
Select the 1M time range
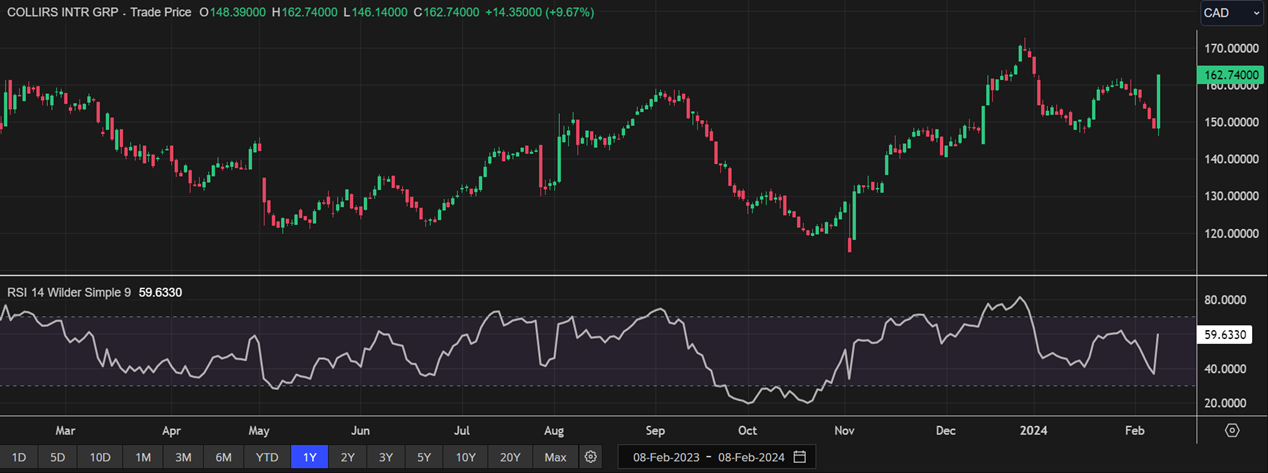(x=143, y=457)
